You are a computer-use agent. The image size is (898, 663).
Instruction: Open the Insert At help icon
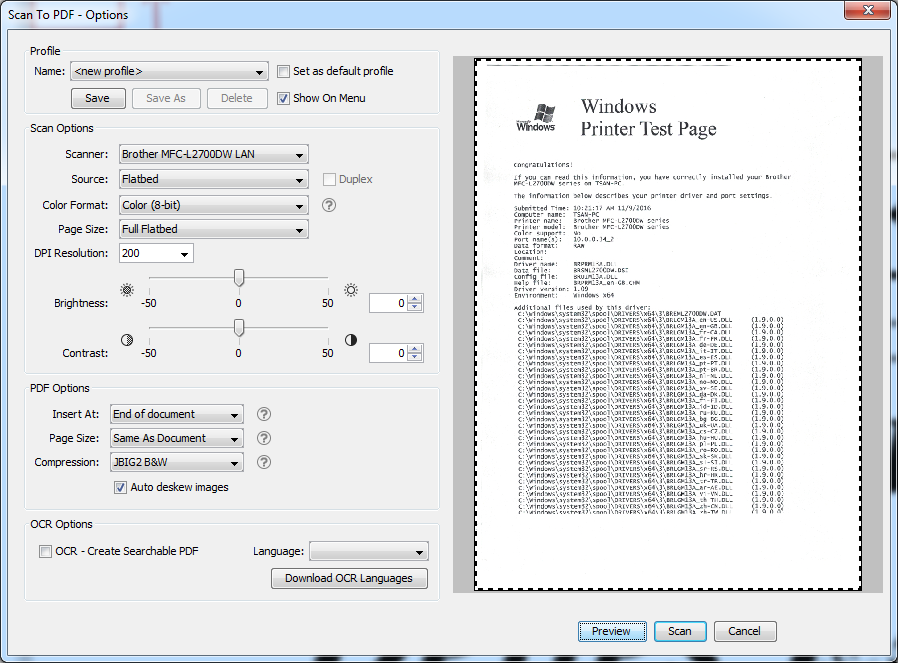tap(263, 414)
